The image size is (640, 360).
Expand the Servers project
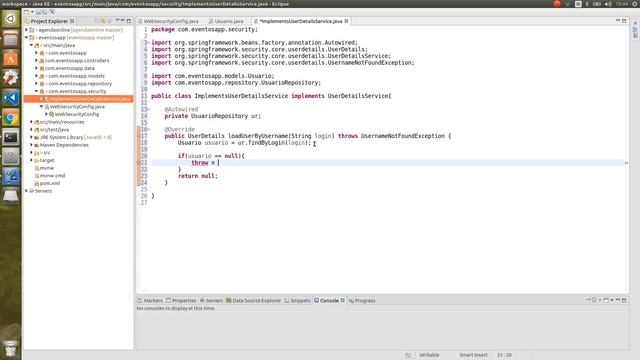pyautogui.click(x=27, y=191)
